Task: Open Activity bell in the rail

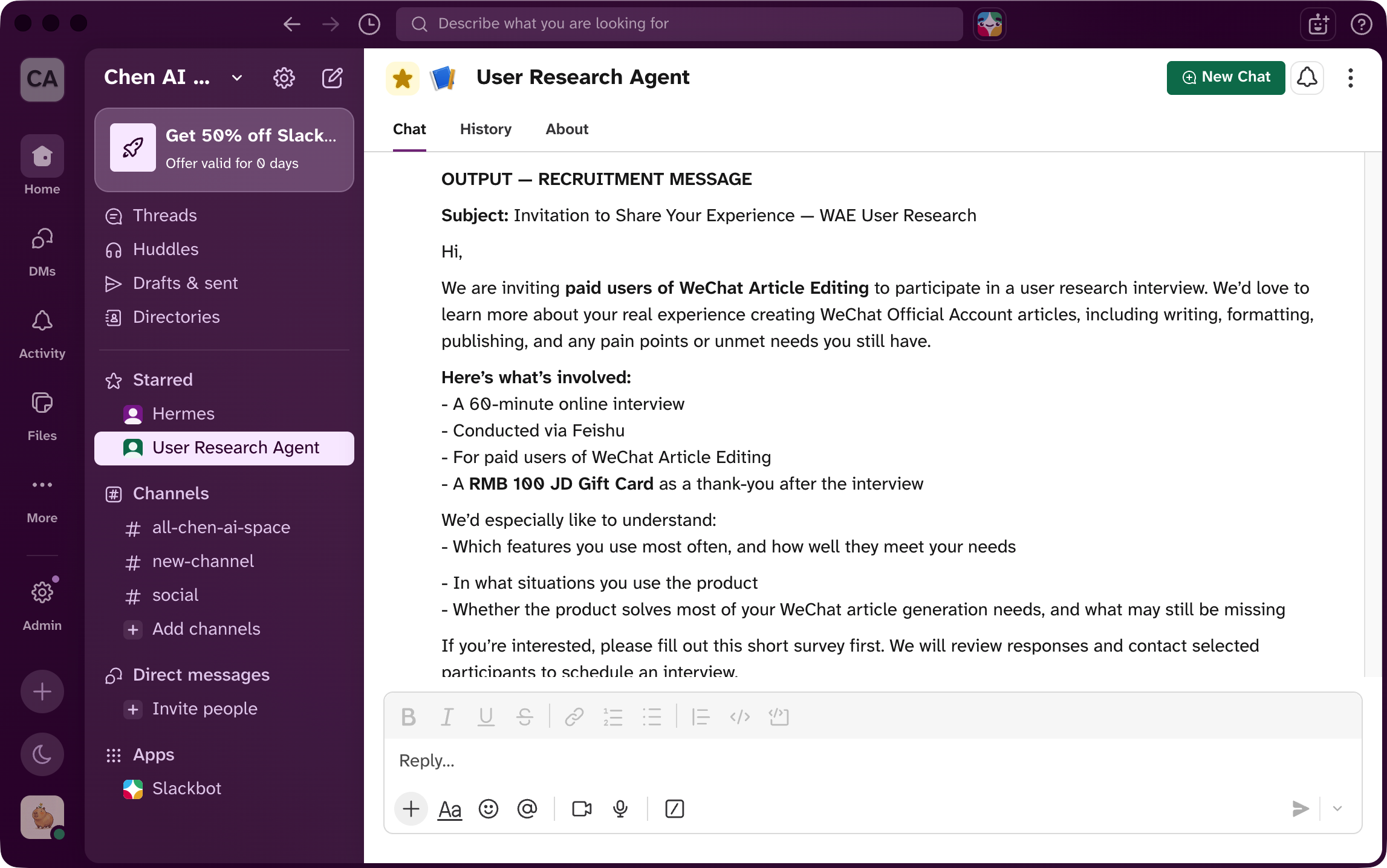Action: 42,334
